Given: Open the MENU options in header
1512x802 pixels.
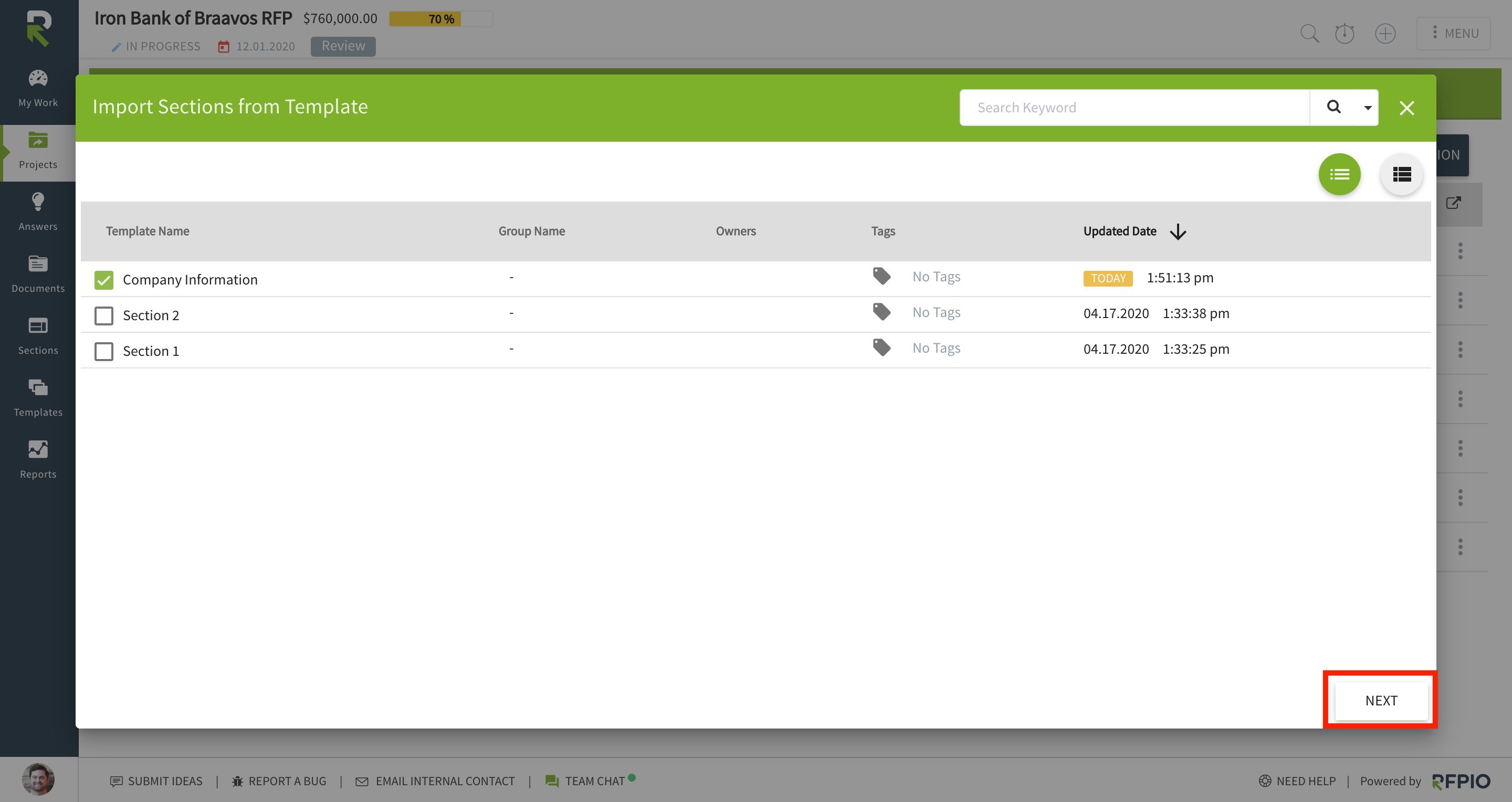Looking at the screenshot, I should 1453,34.
